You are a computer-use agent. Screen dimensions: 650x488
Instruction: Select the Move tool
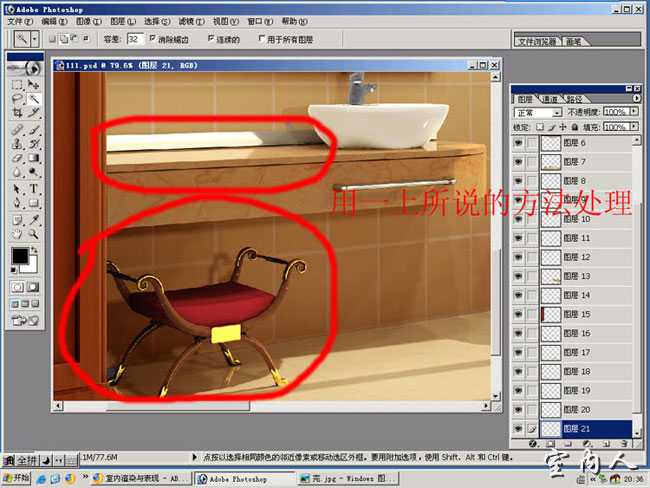[x=33, y=85]
